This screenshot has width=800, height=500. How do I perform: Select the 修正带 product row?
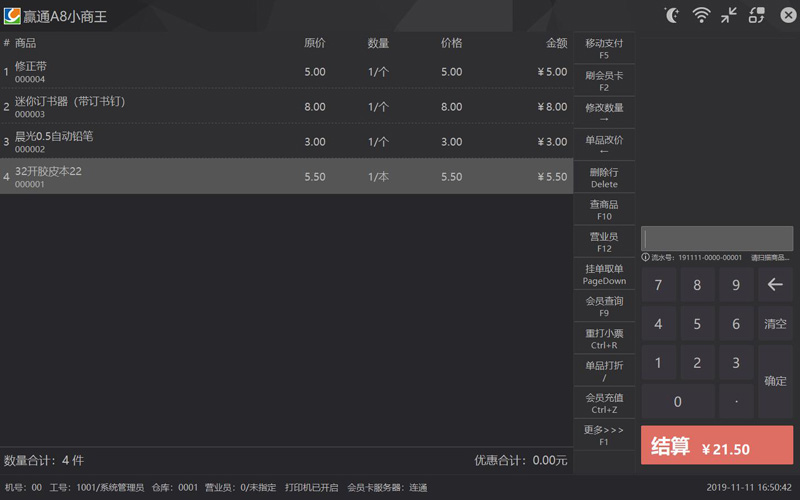(x=286, y=72)
